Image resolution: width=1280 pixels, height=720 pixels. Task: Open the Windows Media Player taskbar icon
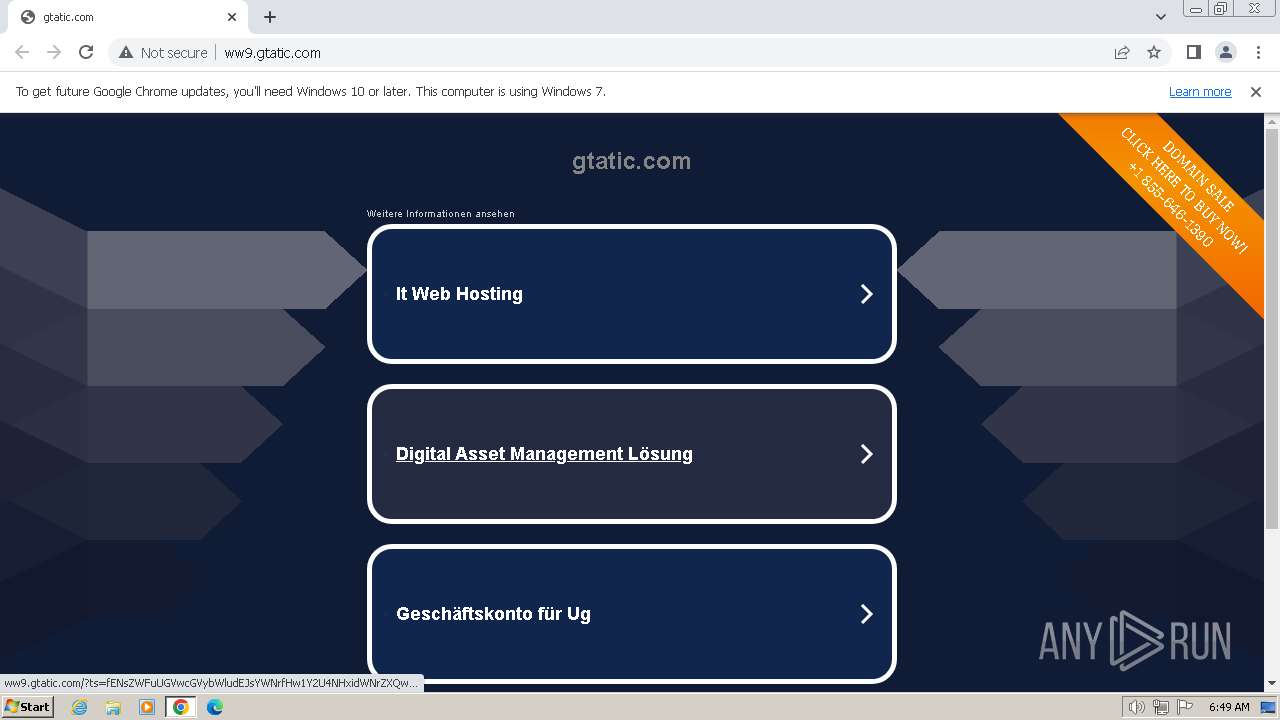(147, 707)
